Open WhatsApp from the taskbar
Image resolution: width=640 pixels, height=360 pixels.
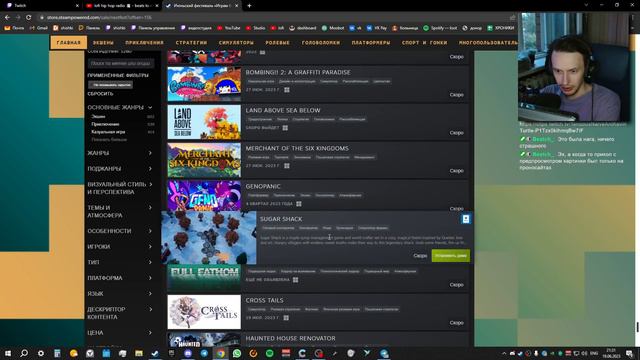point(237,353)
